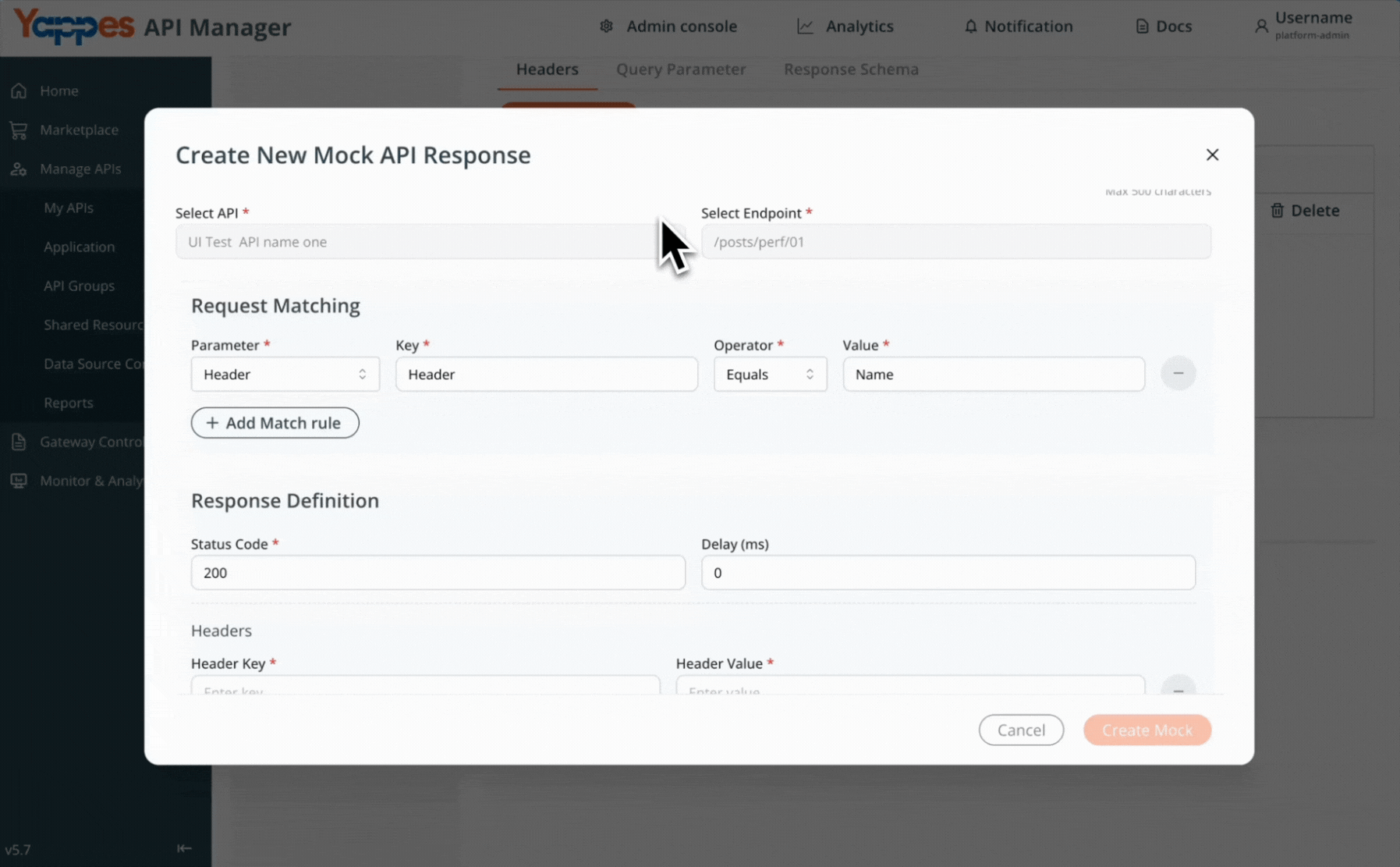The width and height of the screenshot is (1400, 867).
Task: Expand the Select API dropdown
Action: point(430,242)
